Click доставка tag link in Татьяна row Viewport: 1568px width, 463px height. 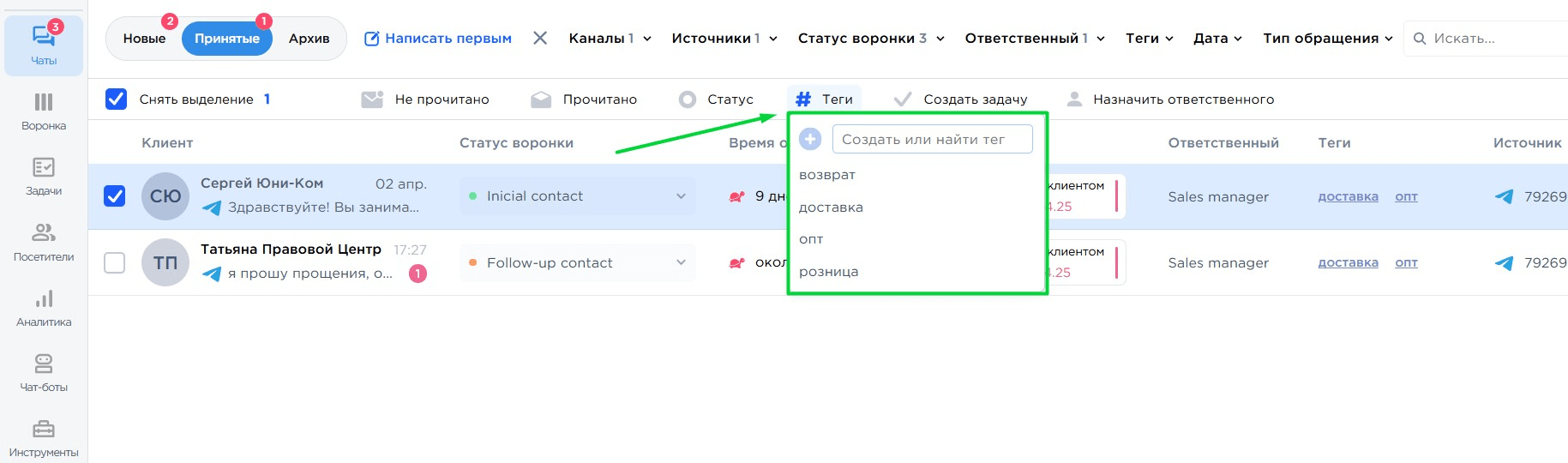point(1348,262)
